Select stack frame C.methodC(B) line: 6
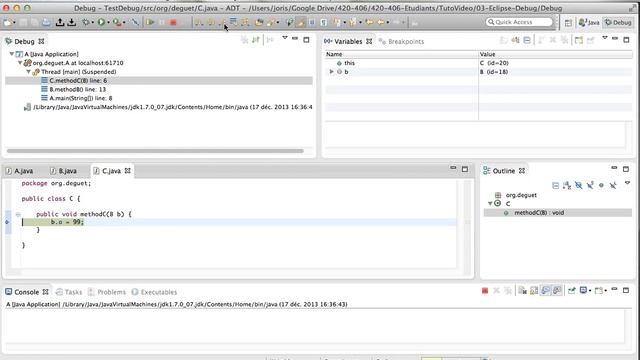Screen dimensions: 640x360 tap(159, 80)
